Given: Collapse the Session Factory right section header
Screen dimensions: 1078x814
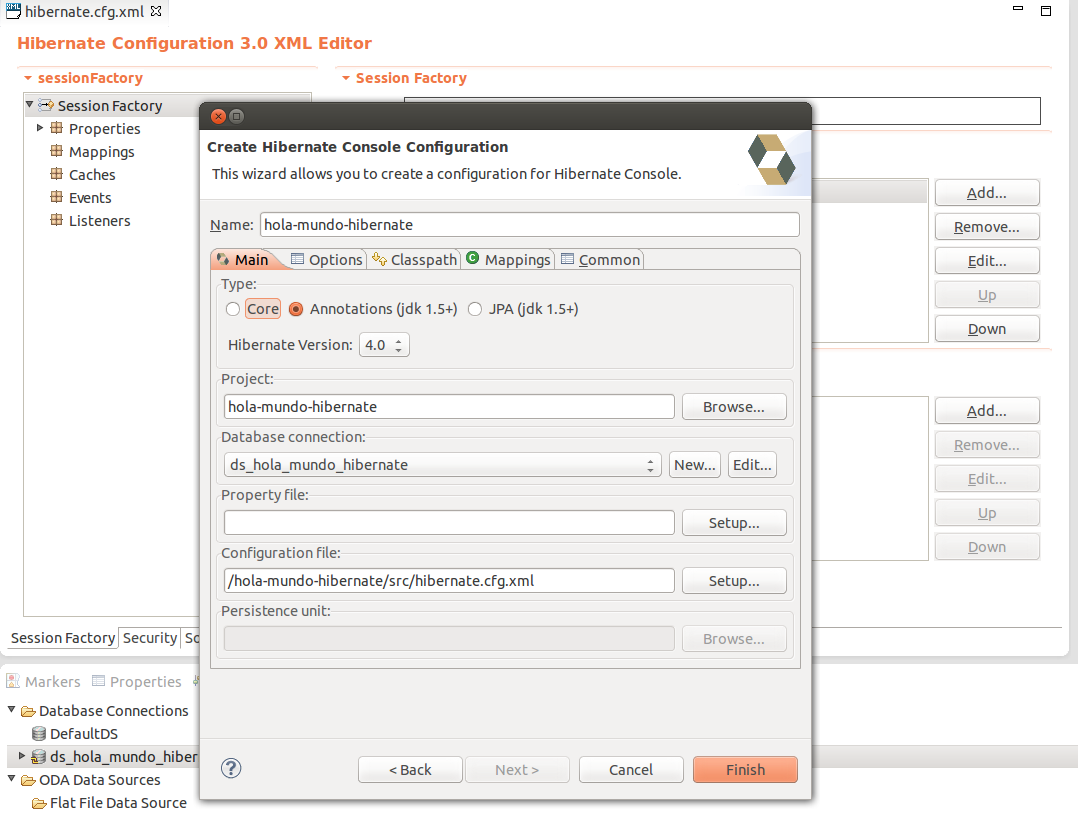Looking at the screenshot, I should (346, 78).
